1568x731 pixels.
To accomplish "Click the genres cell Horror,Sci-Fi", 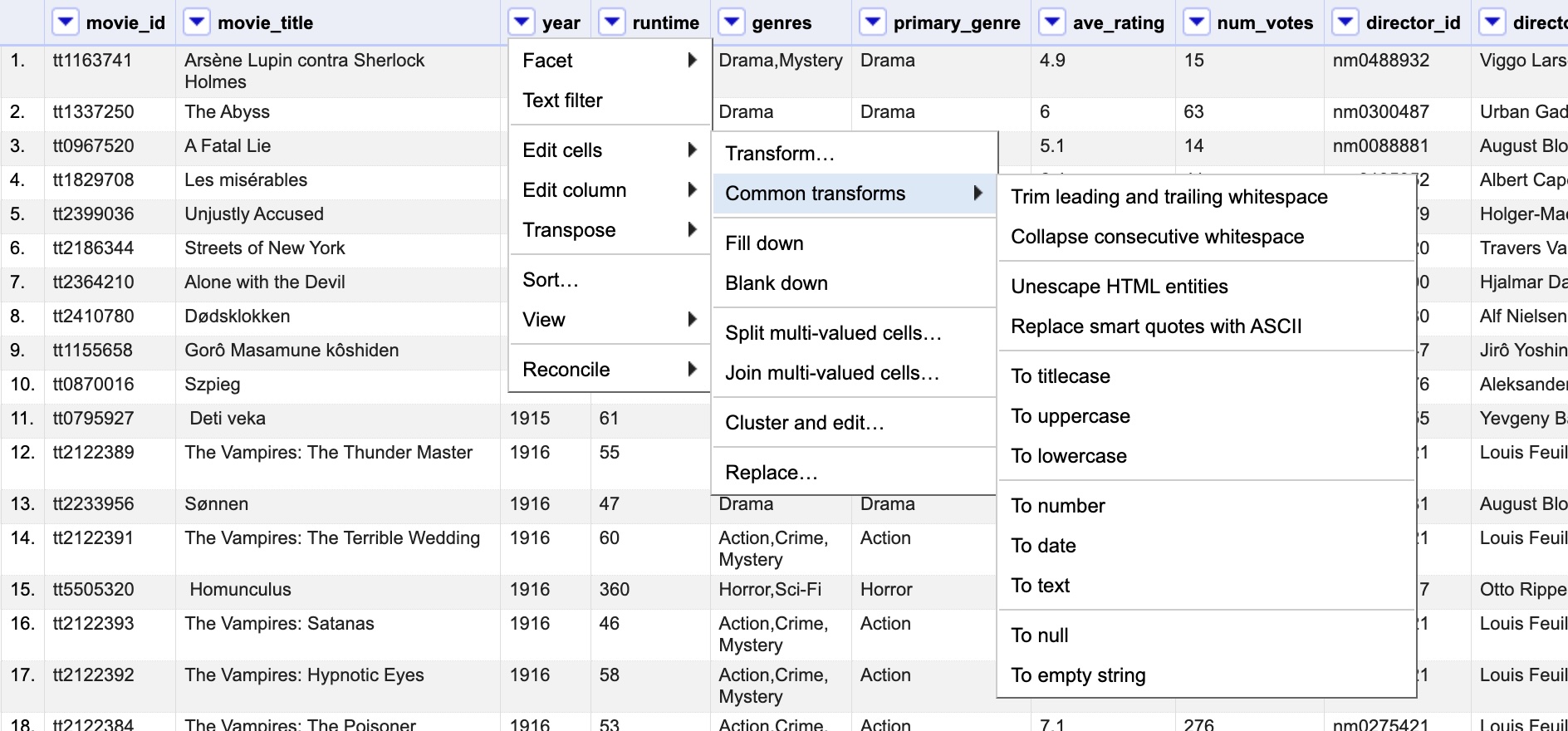I will (770, 590).
